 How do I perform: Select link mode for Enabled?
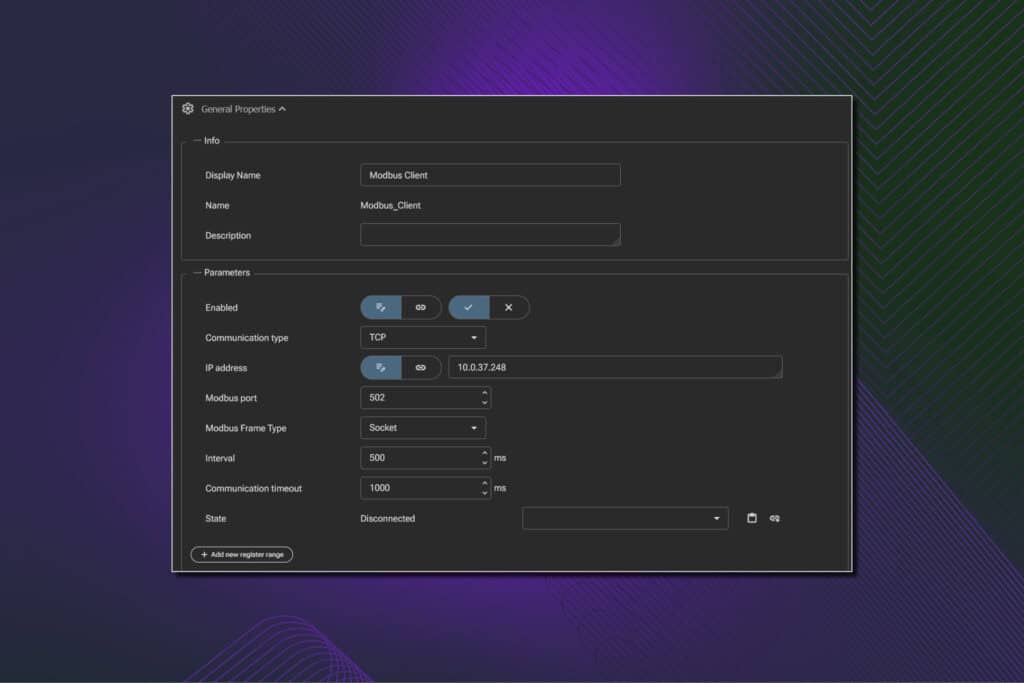tap(421, 308)
